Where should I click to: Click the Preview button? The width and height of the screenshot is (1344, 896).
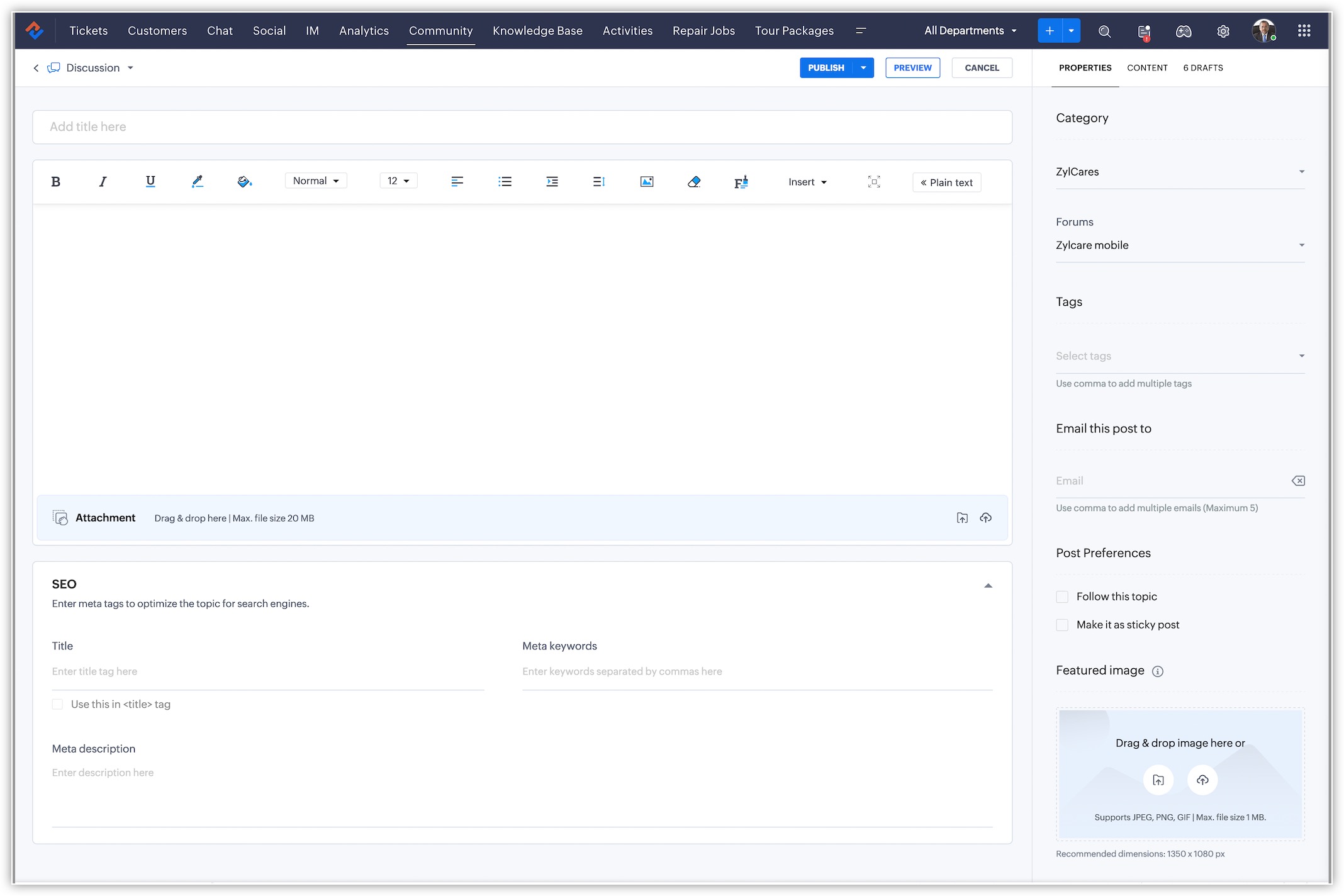(x=912, y=68)
